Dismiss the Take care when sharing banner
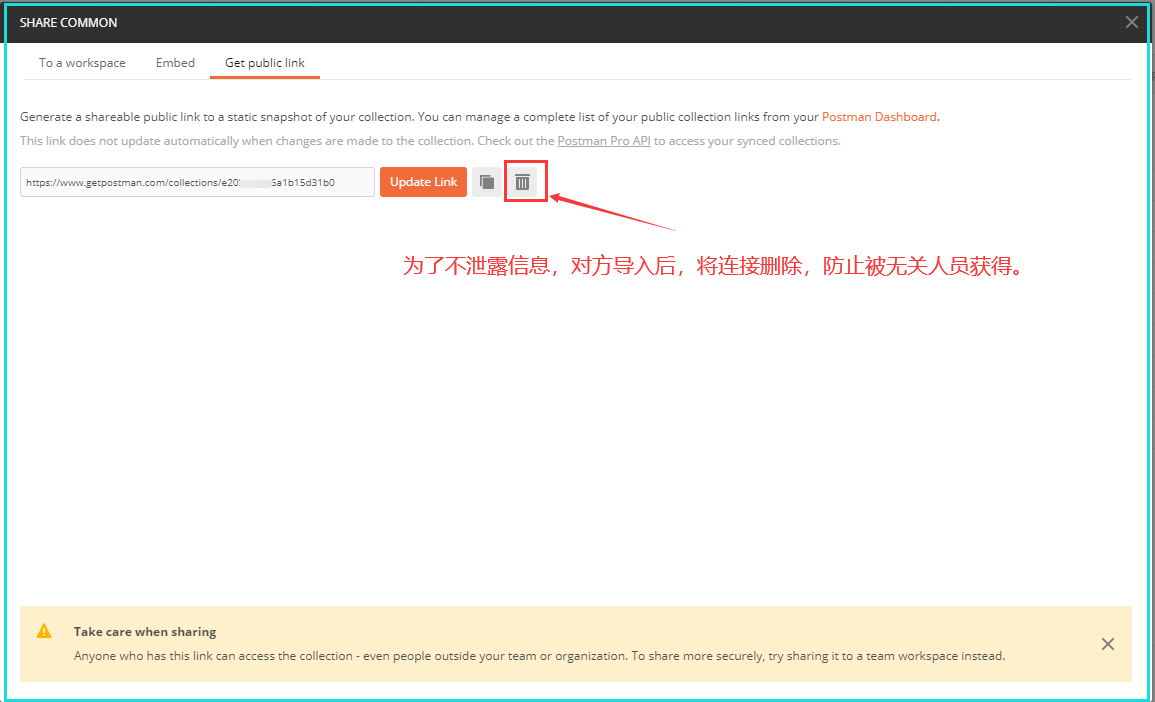 [x=1107, y=644]
